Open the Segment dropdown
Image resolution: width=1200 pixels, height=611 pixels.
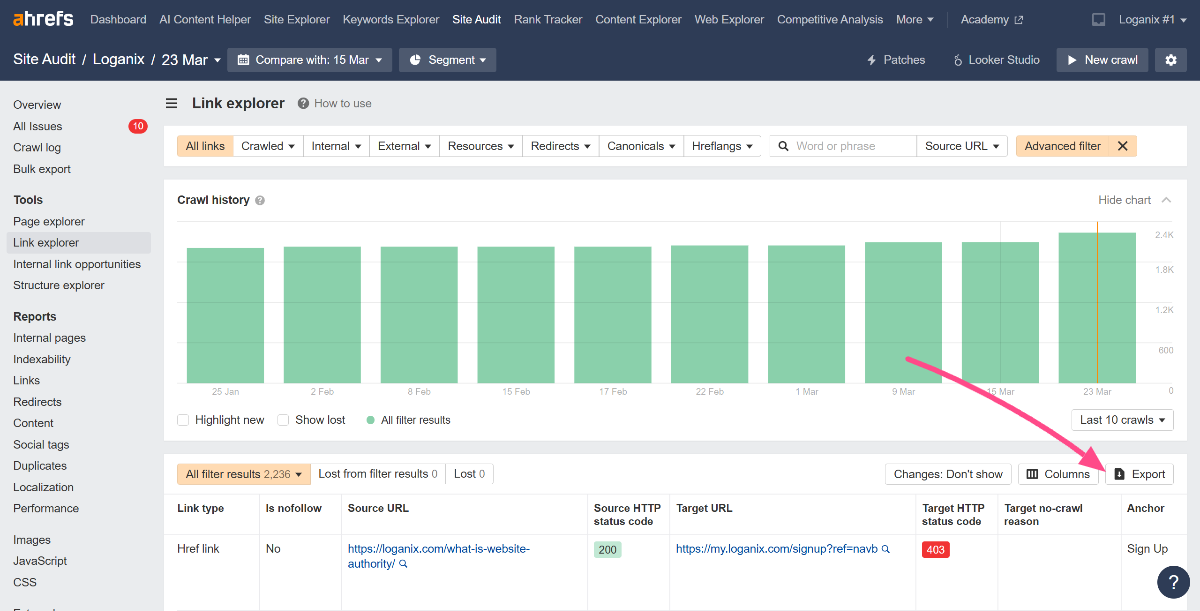[447, 60]
